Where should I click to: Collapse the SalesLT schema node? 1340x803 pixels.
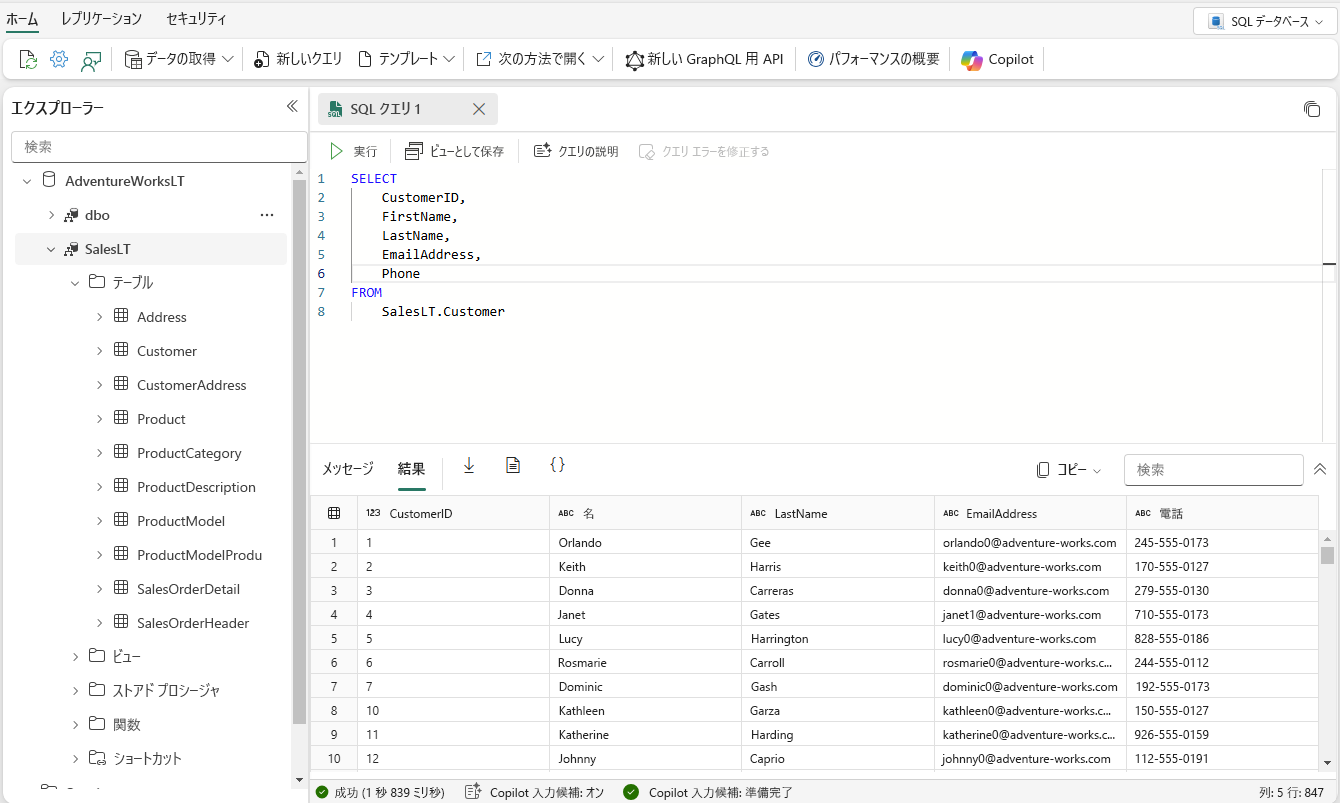point(51,249)
